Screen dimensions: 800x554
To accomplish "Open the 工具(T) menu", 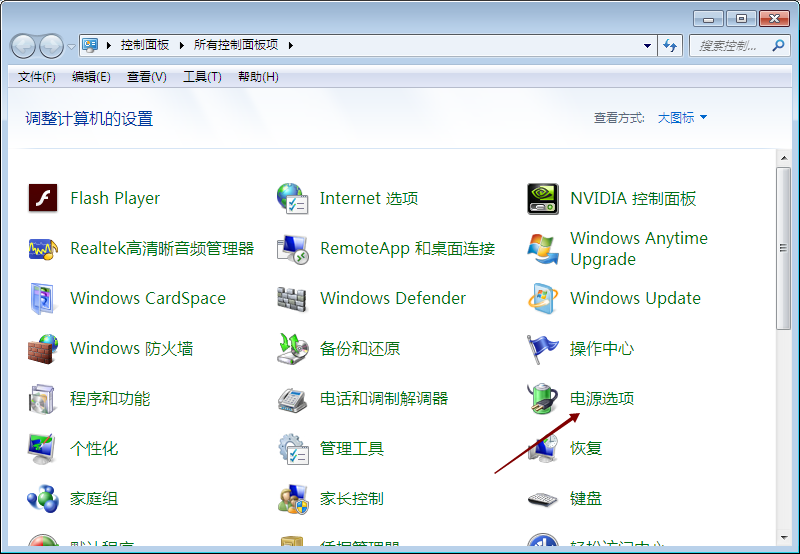I will 202,77.
